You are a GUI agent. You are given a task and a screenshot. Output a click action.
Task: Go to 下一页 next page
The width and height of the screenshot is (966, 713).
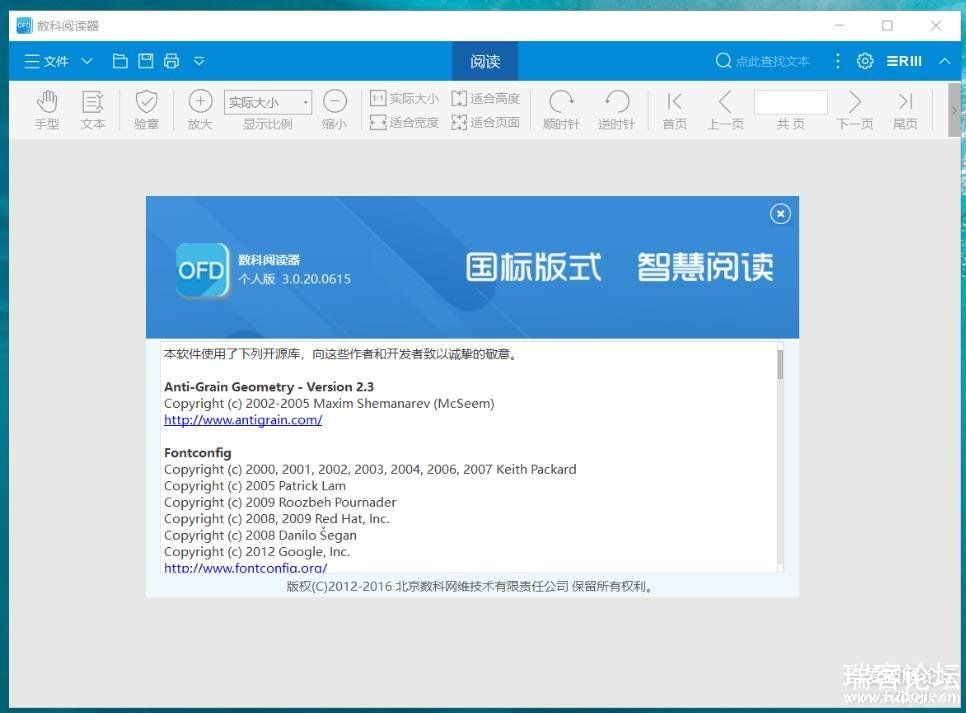click(x=854, y=110)
